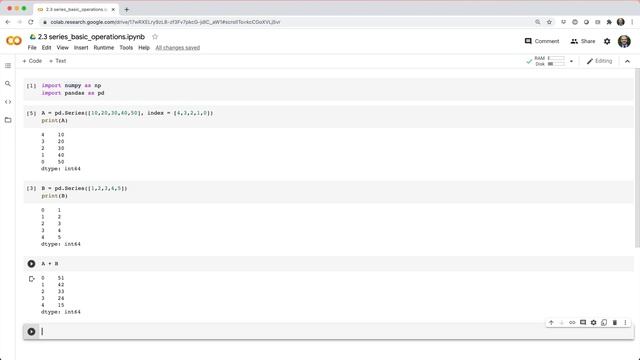Viewport: 640px width, 360px height.
Task: Copy link to cell icon
Action: (572, 322)
